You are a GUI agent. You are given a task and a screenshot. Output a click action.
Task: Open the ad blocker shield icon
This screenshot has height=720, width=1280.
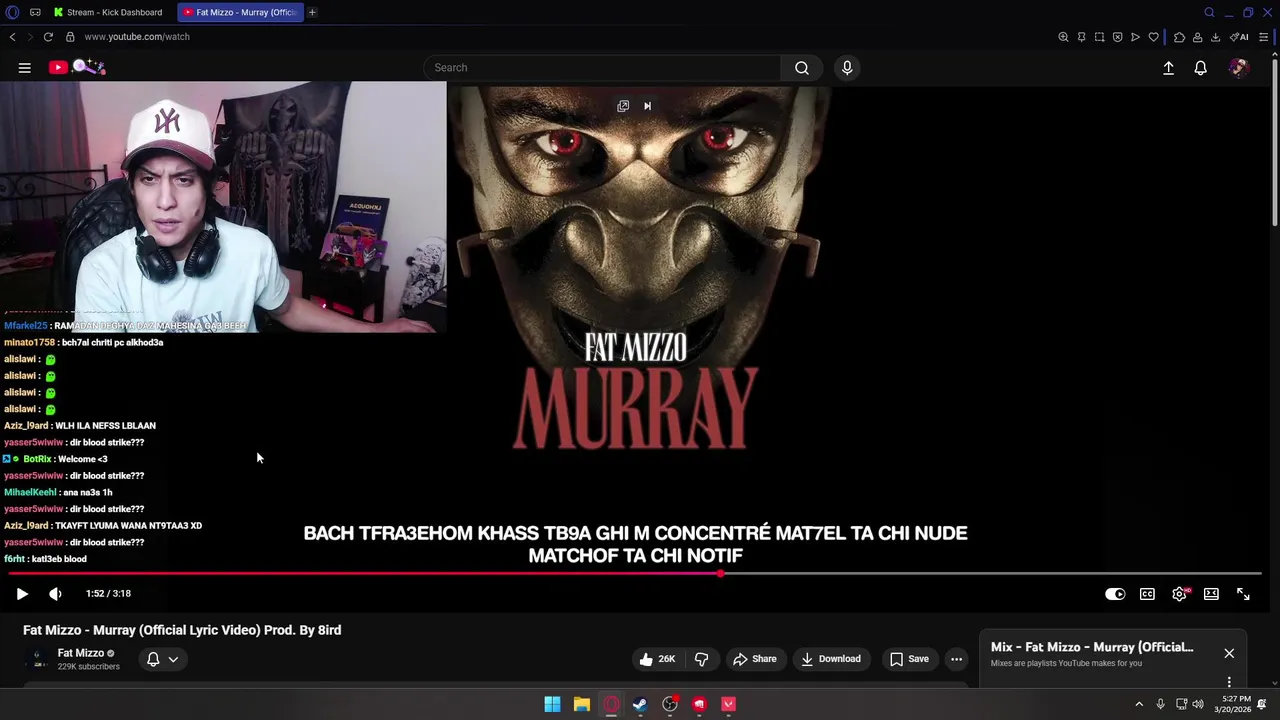tap(1117, 37)
